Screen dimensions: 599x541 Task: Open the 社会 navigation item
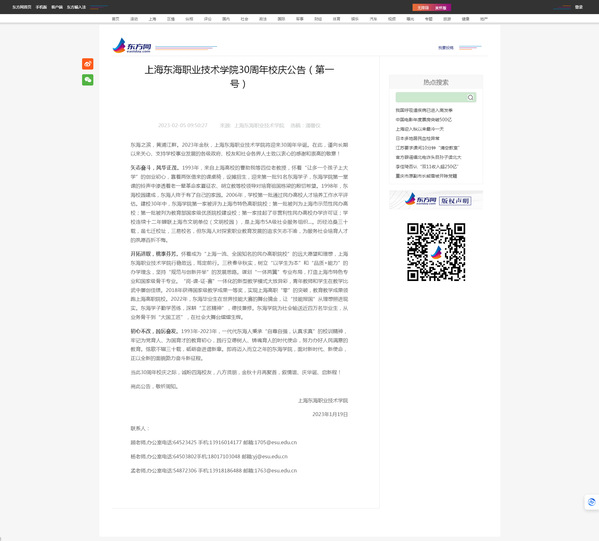pyautogui.click(x=244, y=19)
